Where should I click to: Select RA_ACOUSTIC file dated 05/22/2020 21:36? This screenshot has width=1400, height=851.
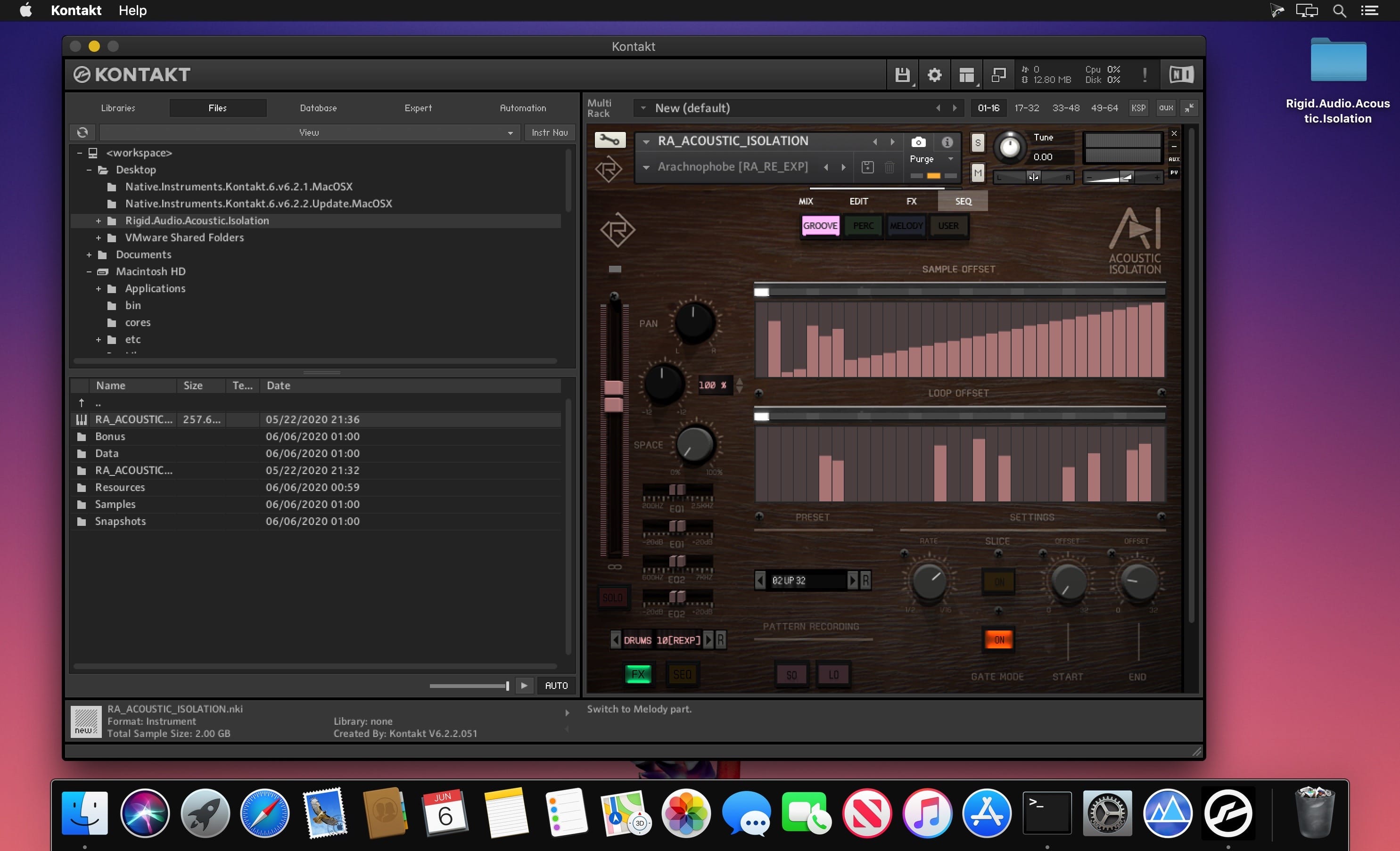(x=316, y=419)
